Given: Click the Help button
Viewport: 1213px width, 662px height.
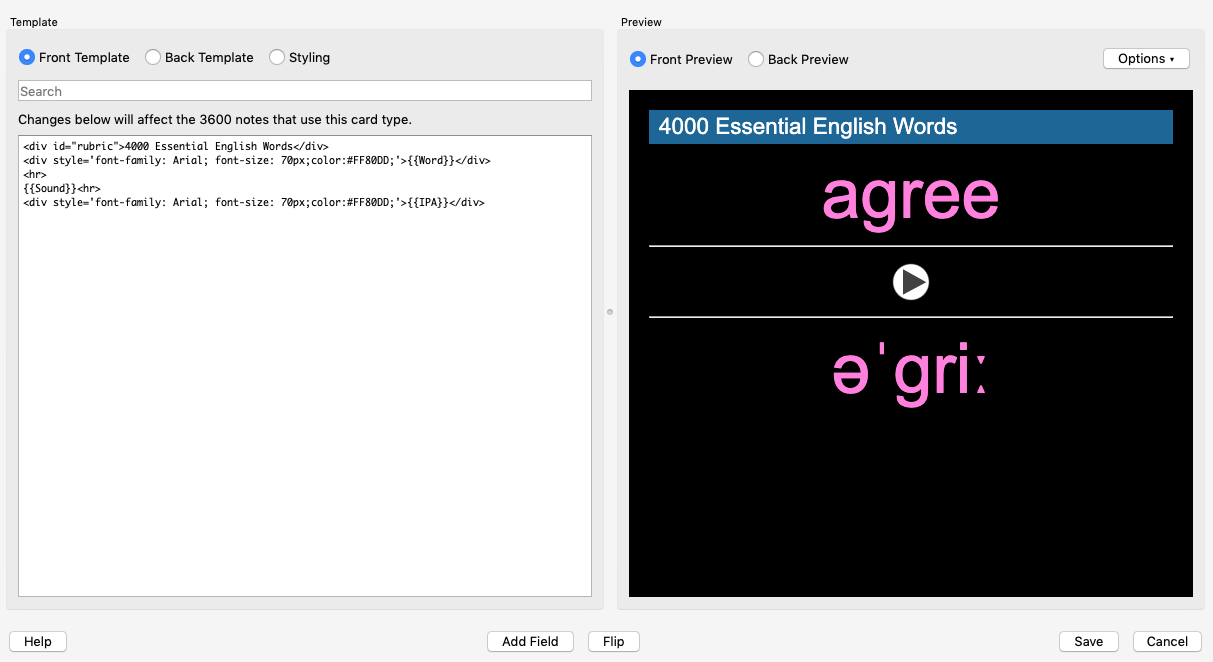Looking at the screenshot, I should (x=38, y=642).
